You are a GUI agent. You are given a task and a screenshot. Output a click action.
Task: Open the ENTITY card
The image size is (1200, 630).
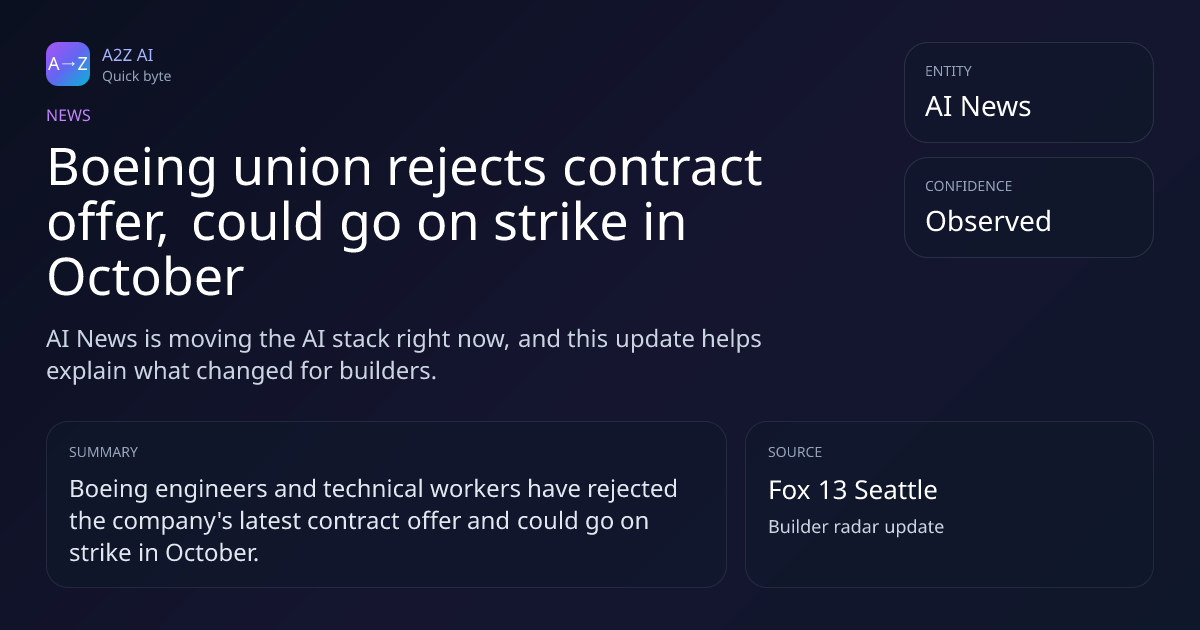1028,92
